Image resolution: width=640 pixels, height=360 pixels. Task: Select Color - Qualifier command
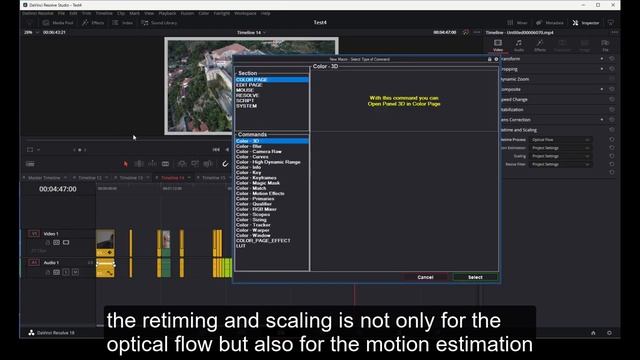271,204
